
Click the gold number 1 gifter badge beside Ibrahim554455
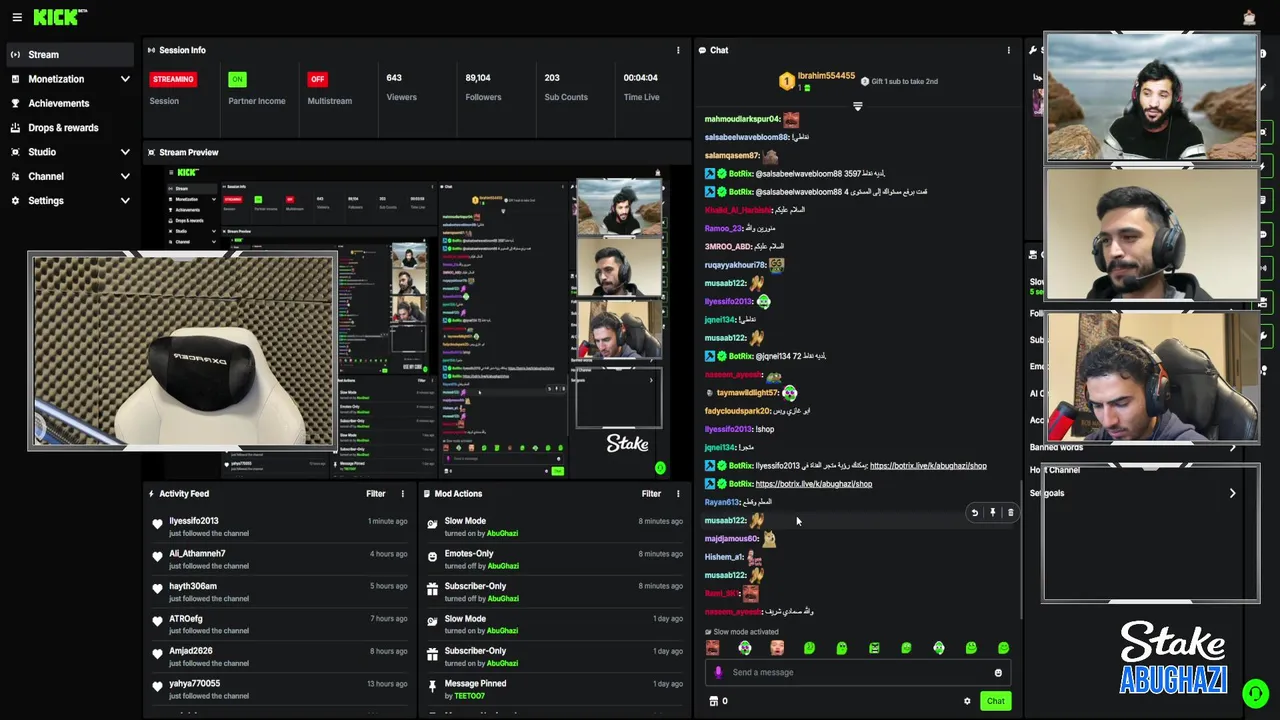tap(787, 81)
